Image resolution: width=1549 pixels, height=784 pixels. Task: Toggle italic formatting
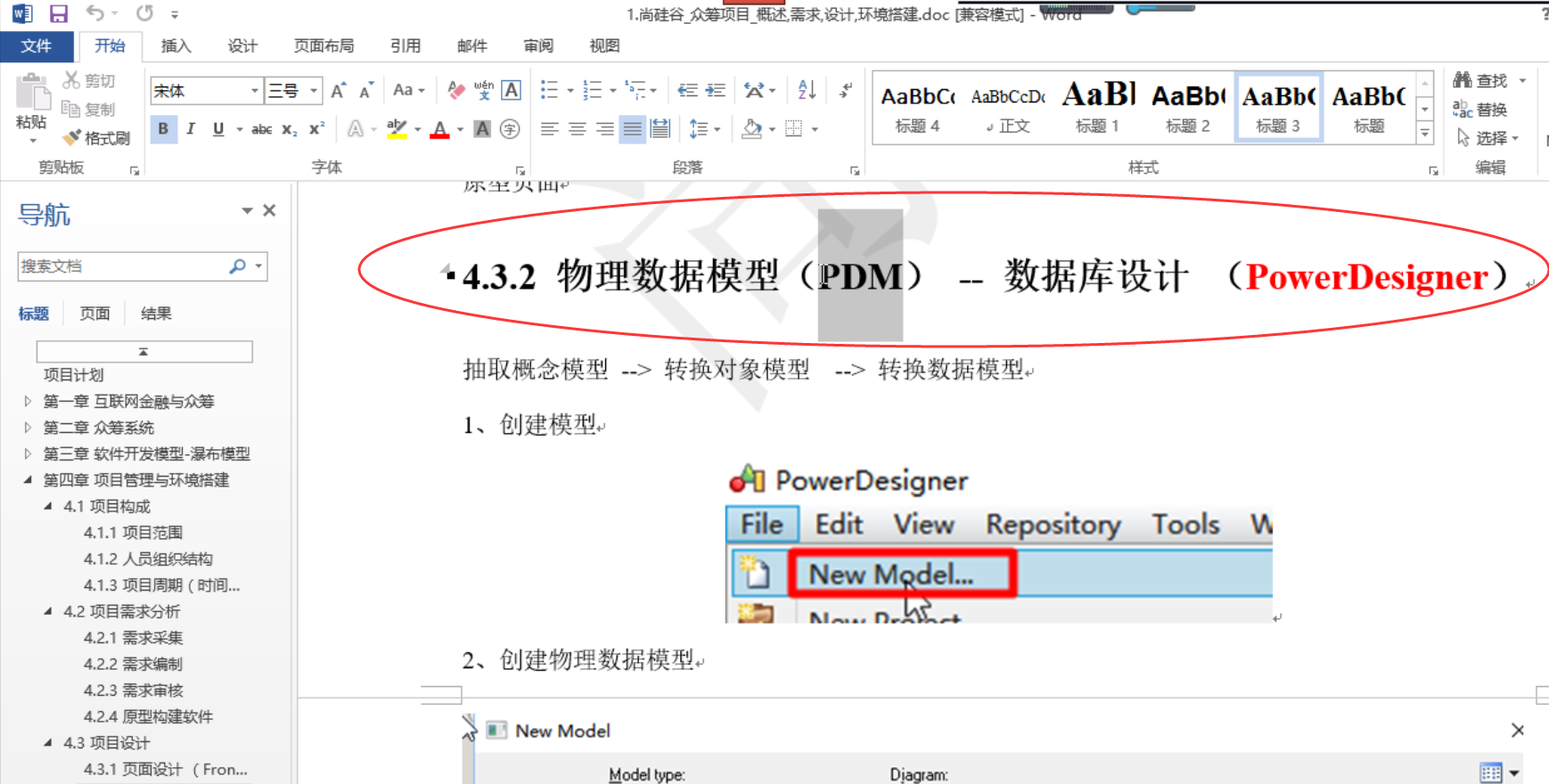pos(191,129)
